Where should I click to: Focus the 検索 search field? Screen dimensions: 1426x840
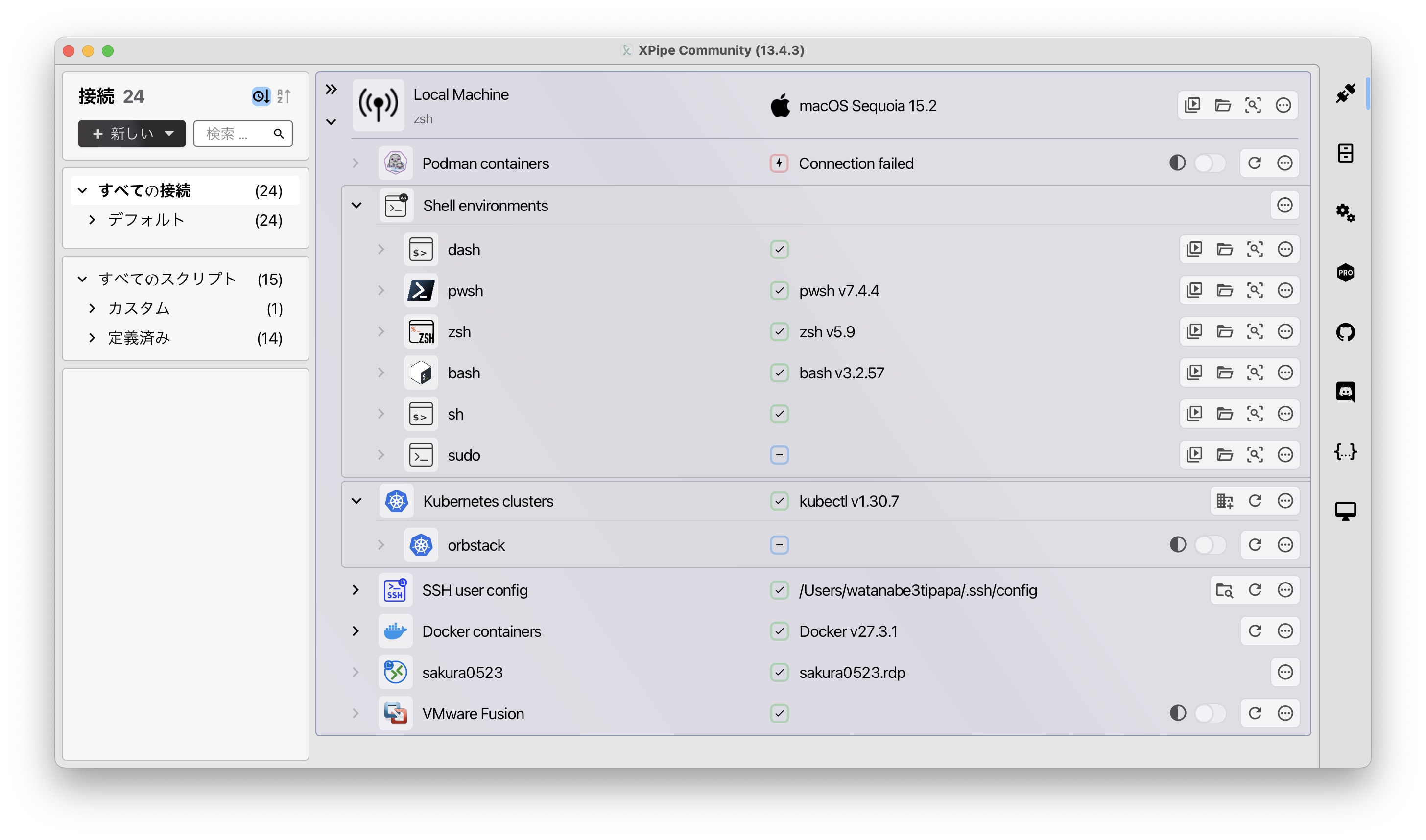pyautogui.click(x=243, y=134)
